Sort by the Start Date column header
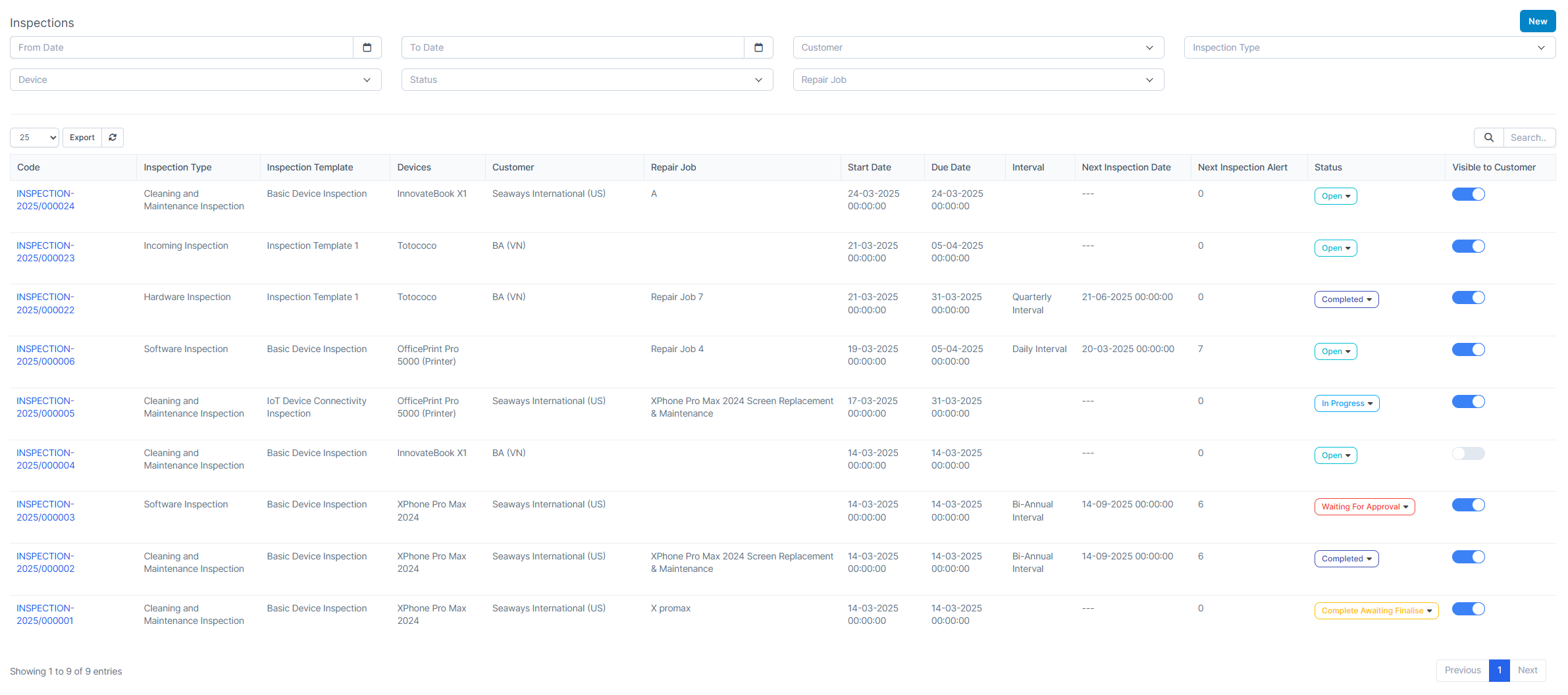 [x=869, y=167]
